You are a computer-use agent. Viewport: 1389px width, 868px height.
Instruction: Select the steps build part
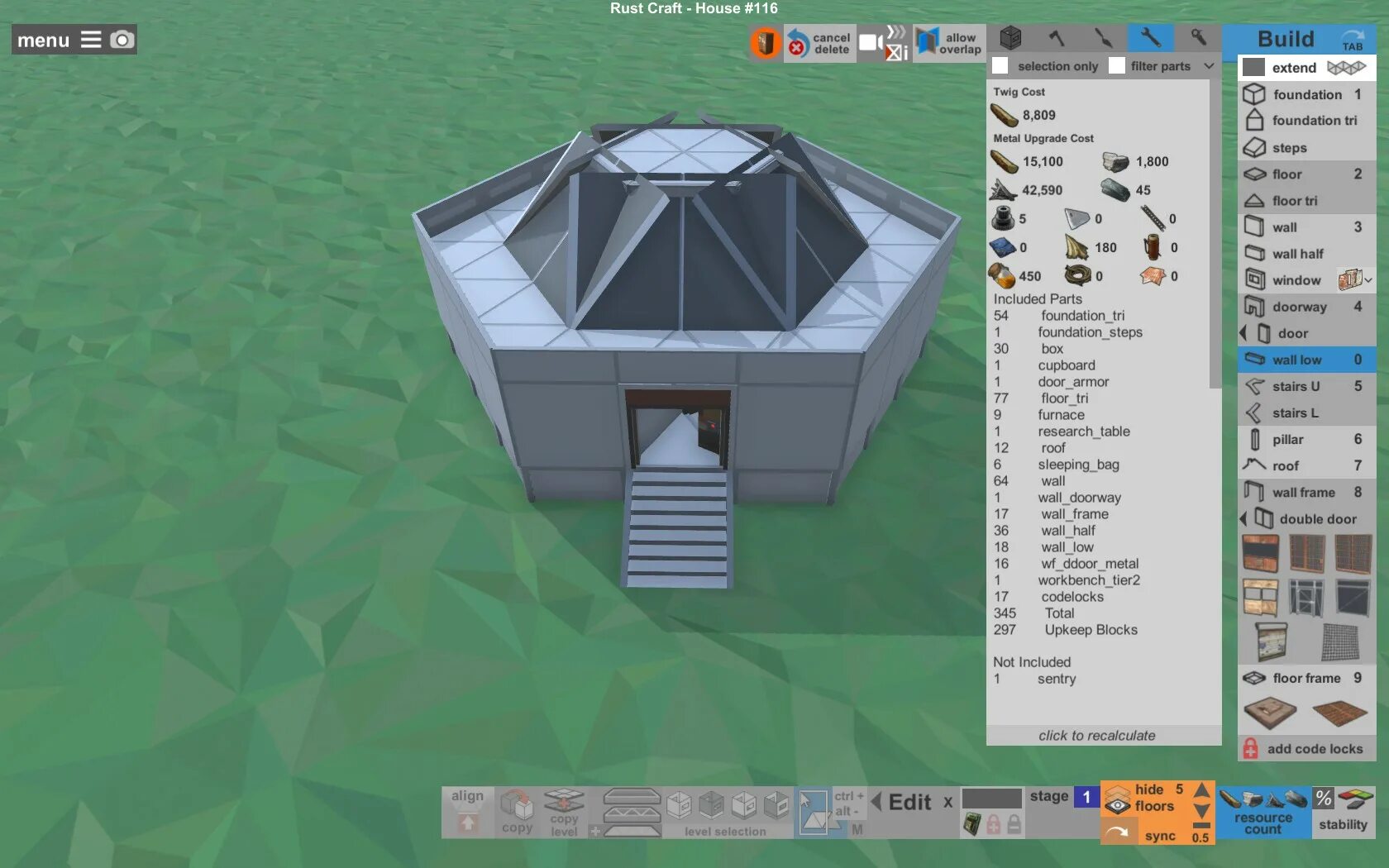click(x=1307, y=147)
